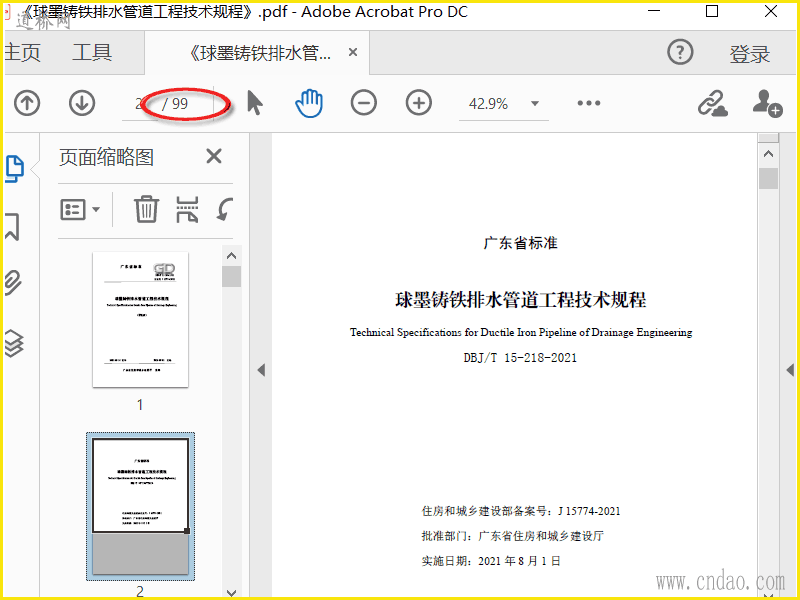This screenshot has width=800, height=600.
Task: Open Bookmarks panel icon
Action: (x=12, y=227)
